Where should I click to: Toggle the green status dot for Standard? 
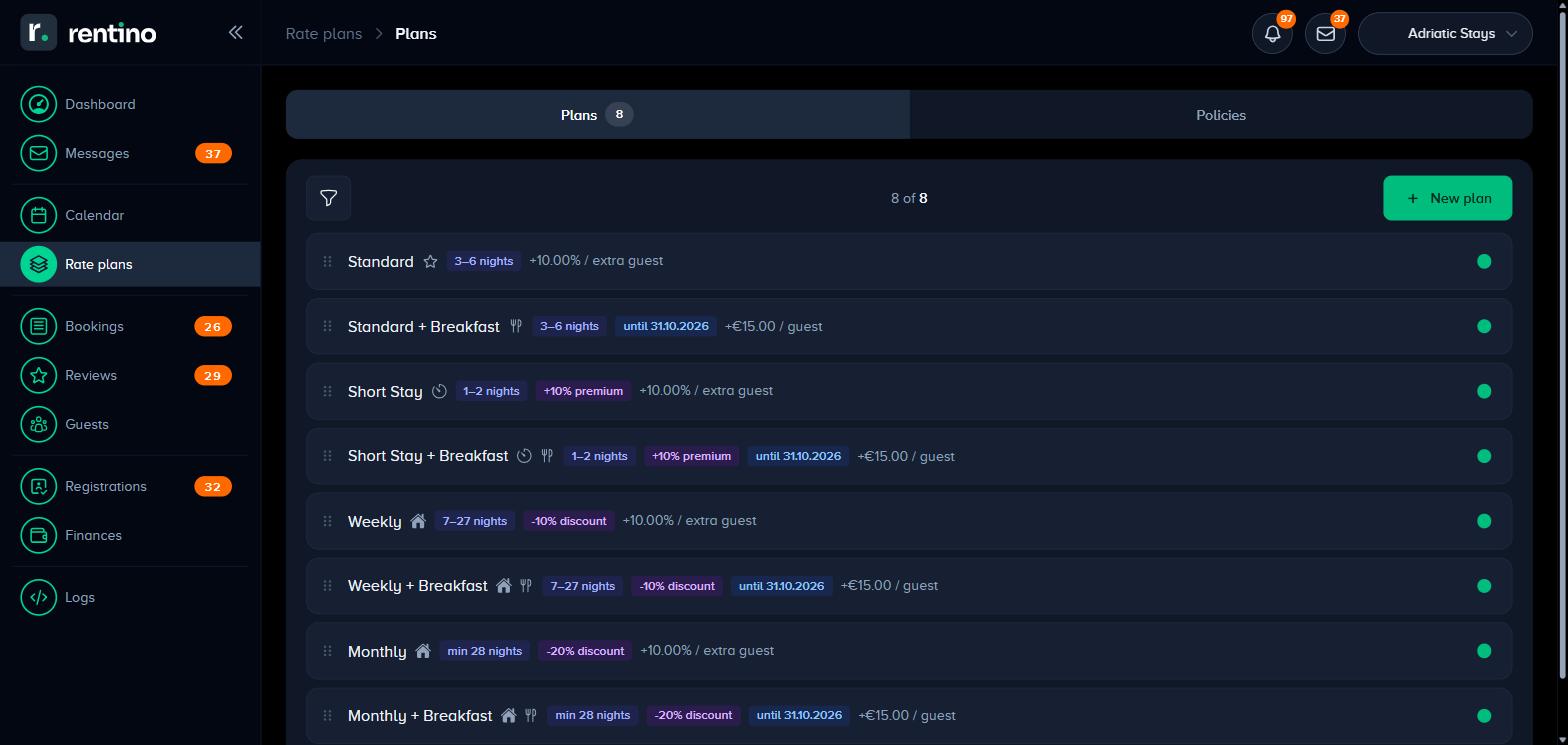[x=1484, y=261]
